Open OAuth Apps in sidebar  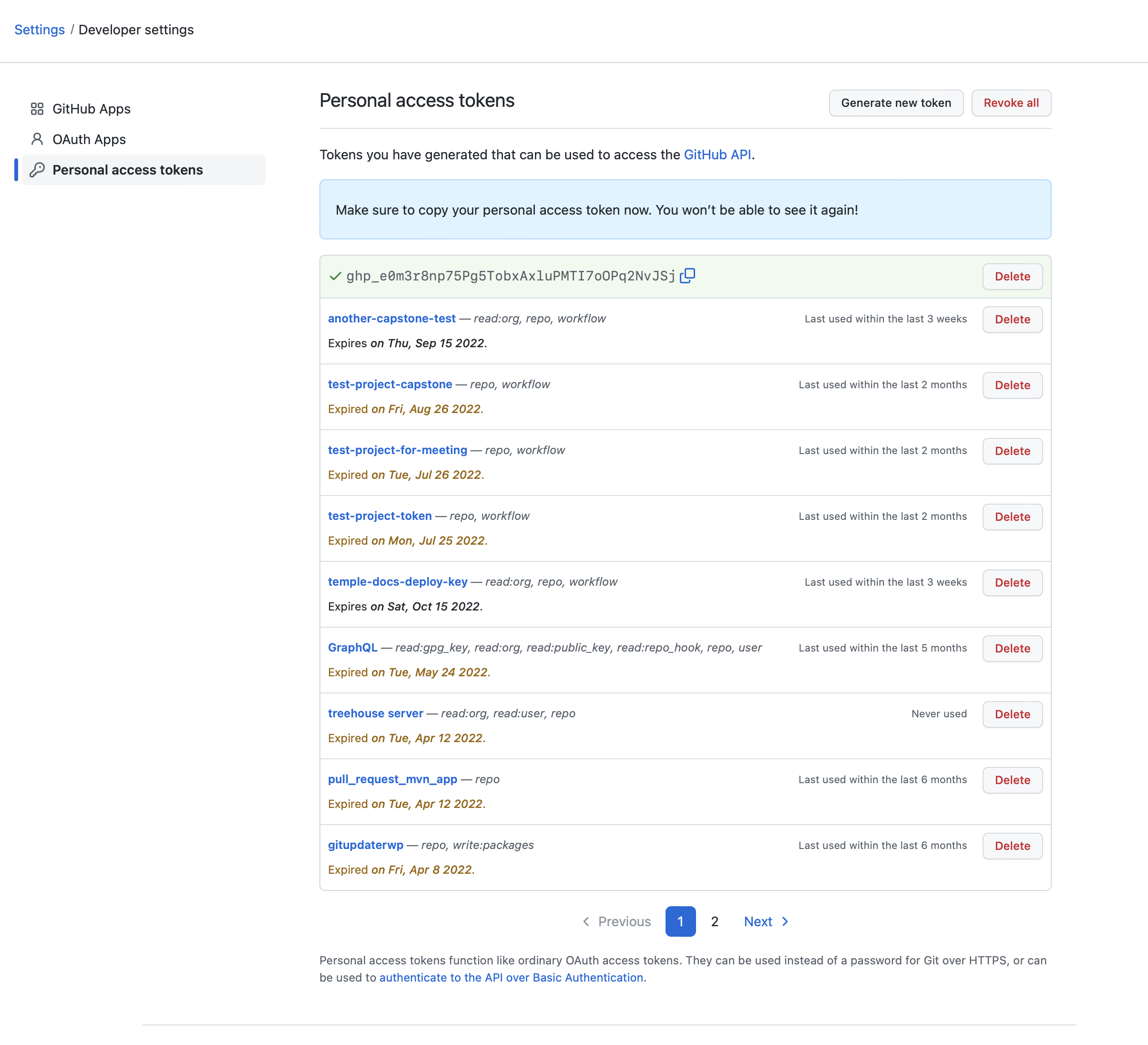click(x=89, y=139)
